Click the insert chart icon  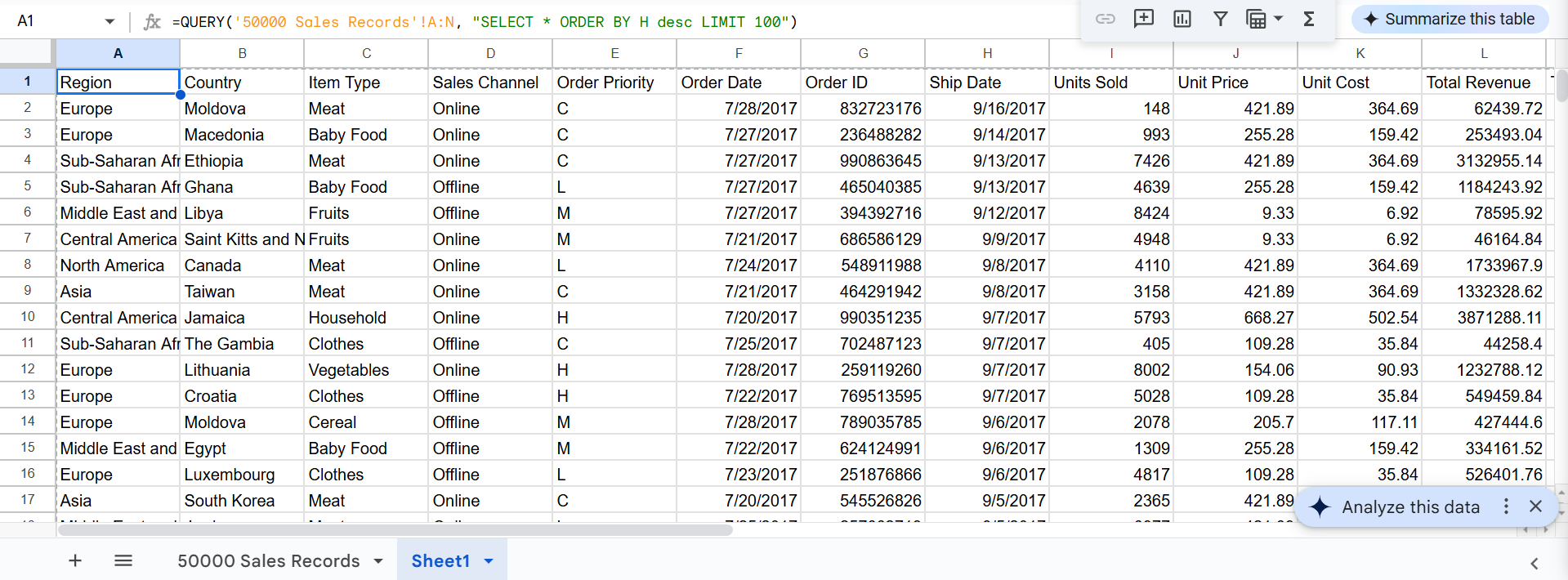(1182, 19)
